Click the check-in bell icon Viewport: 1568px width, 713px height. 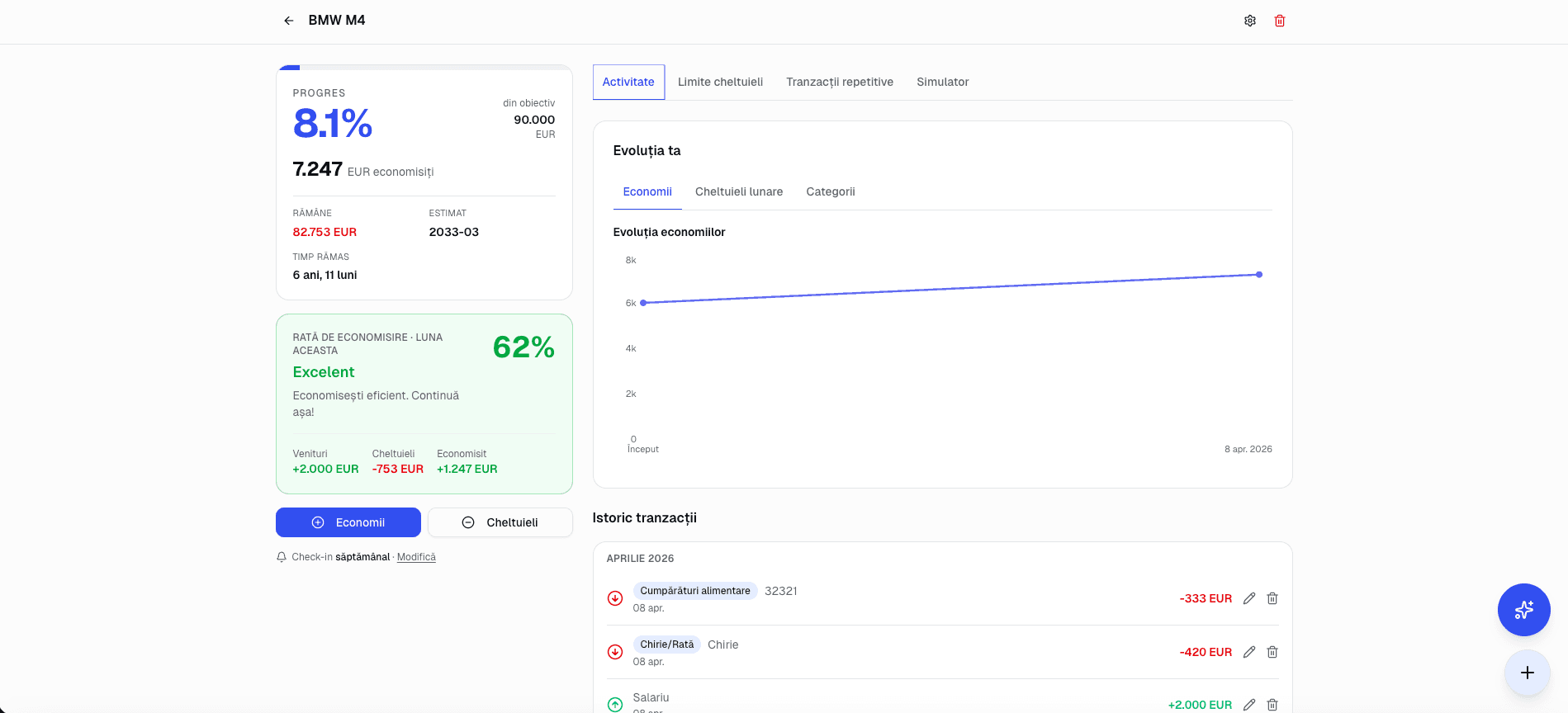282,557
